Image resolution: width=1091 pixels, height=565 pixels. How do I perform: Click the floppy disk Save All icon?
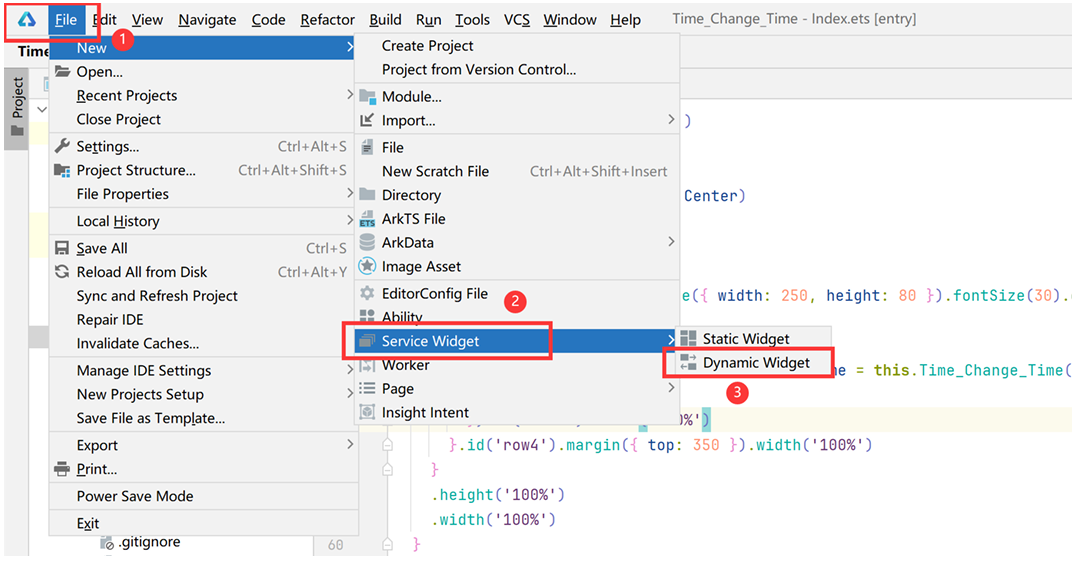click(62, 248)
